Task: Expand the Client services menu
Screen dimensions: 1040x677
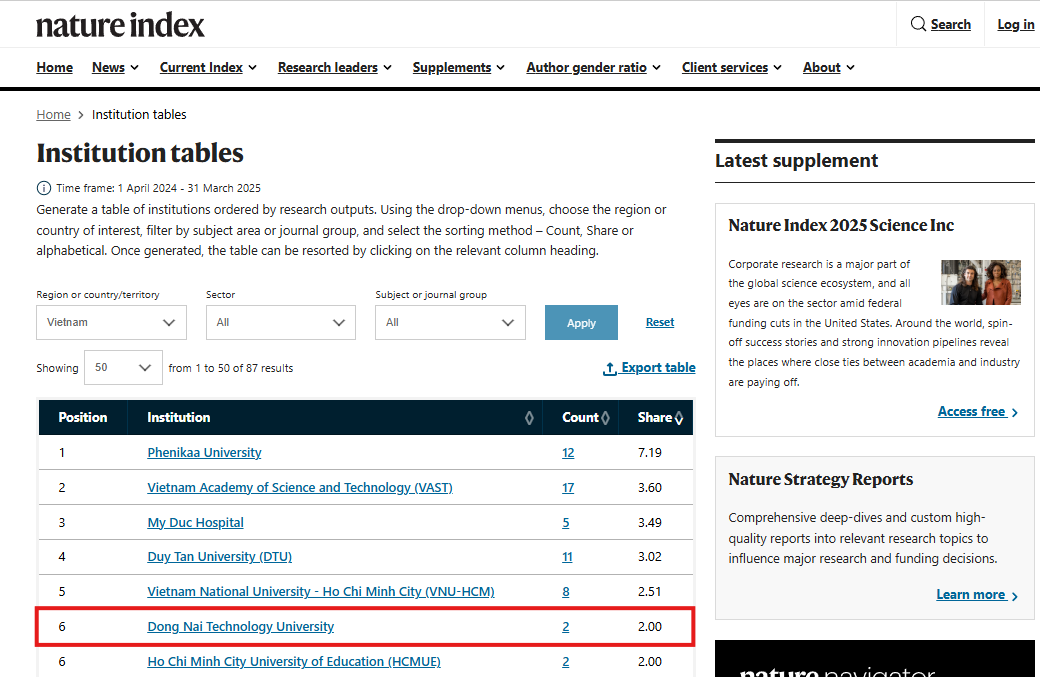Action: click(732, 68)
